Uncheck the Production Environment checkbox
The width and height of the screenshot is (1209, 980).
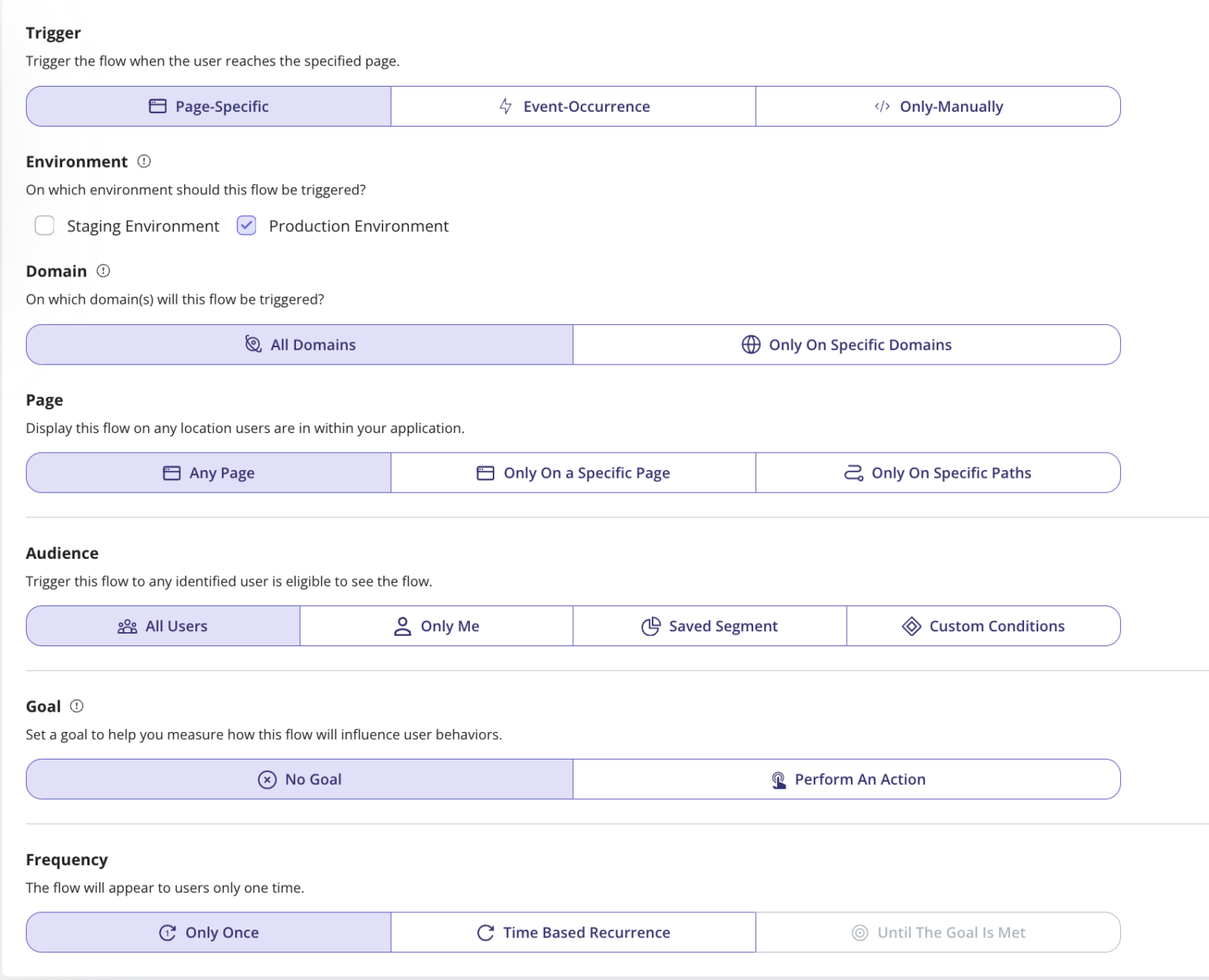coord(246,226)
